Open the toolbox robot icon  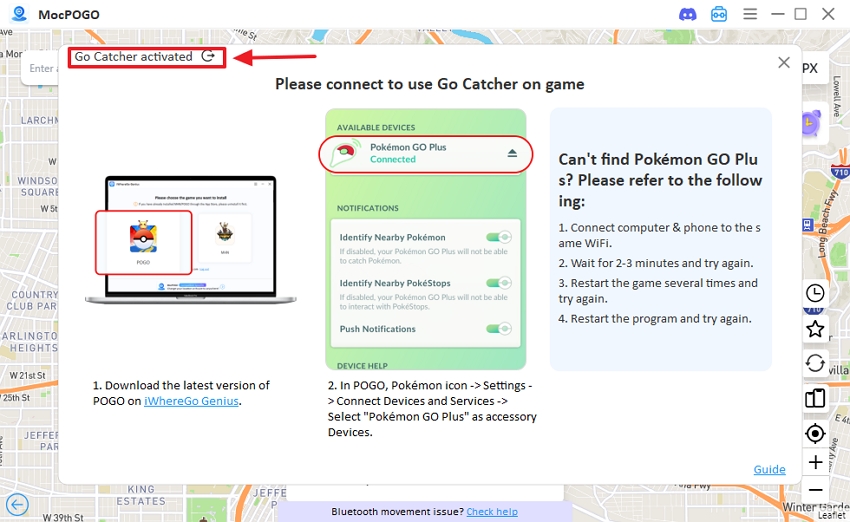coord(719,14)
